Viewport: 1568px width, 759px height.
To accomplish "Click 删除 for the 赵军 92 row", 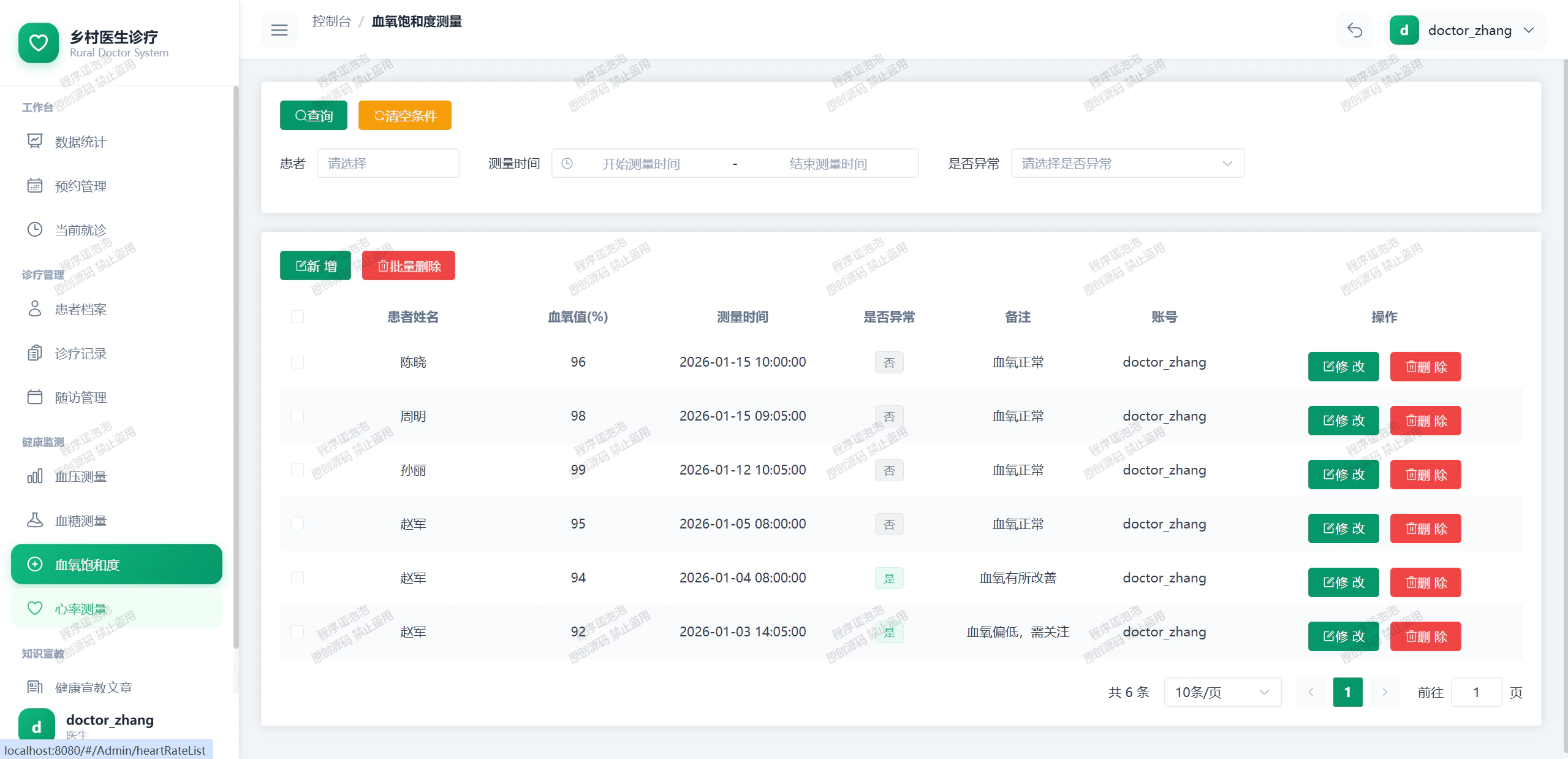I will tap(1426, 636).
